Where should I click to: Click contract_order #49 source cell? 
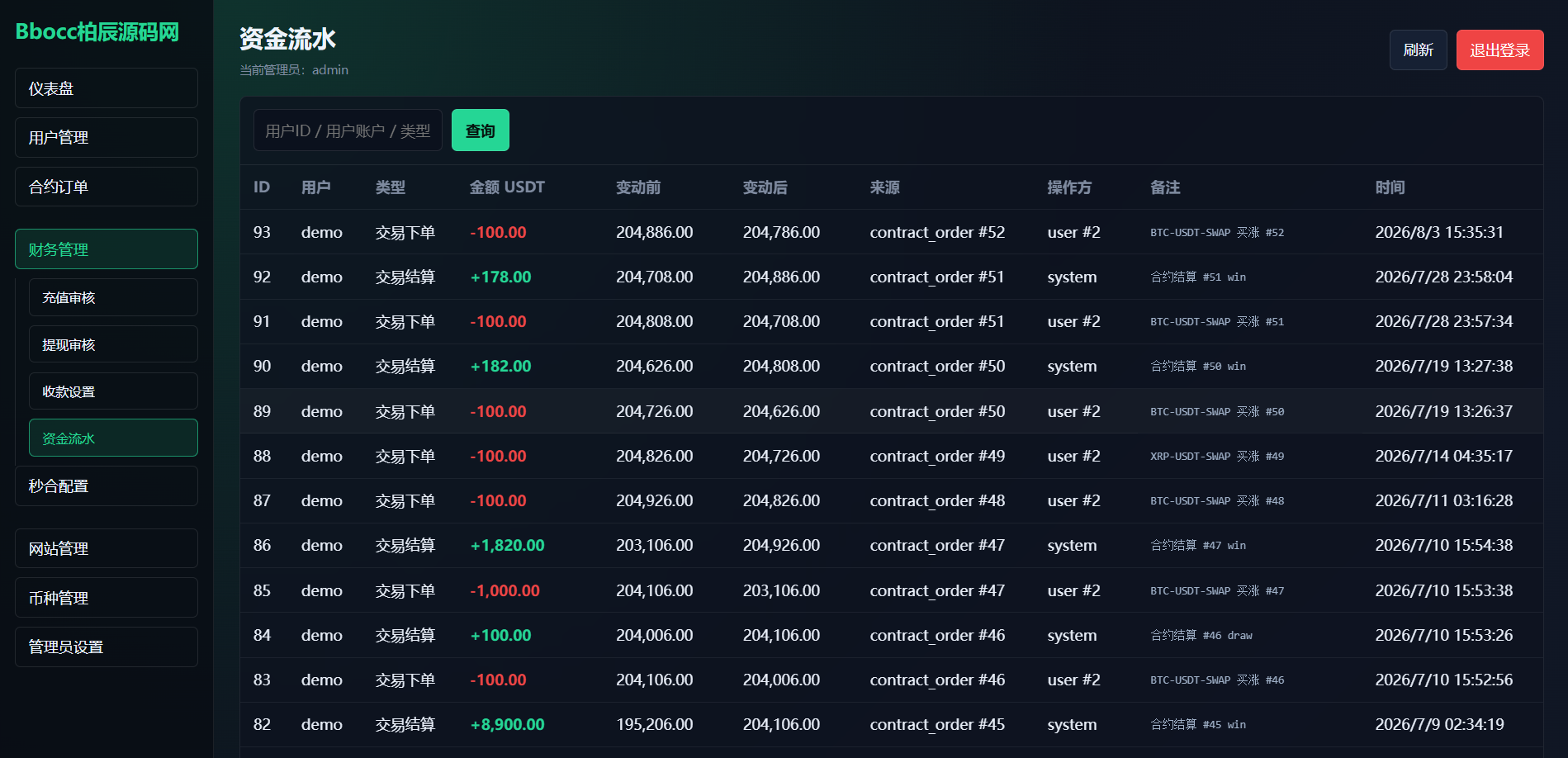[937, 456]
